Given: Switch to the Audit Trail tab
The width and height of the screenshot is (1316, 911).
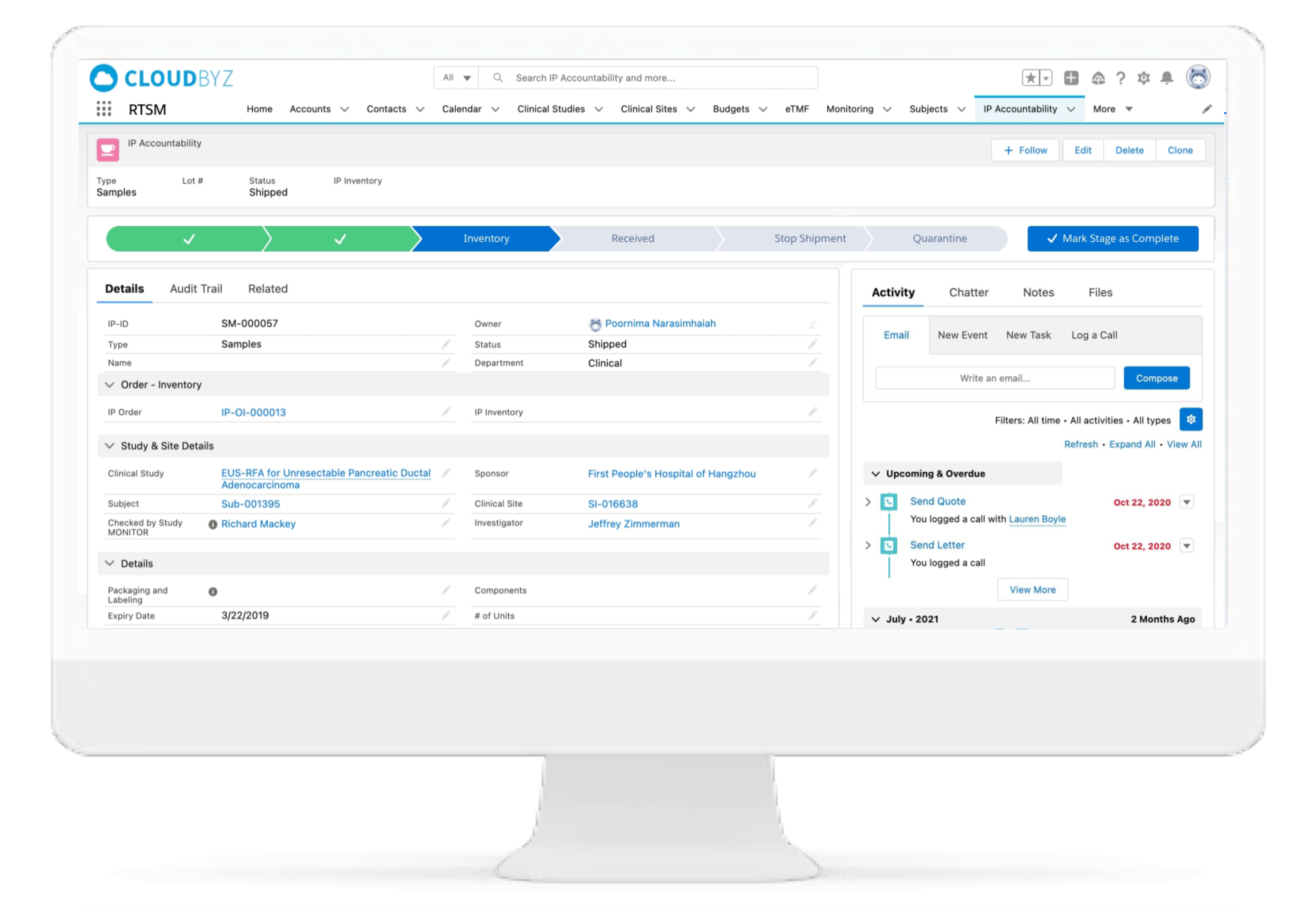Looking at the screenshot, I should tap(196, 289).
